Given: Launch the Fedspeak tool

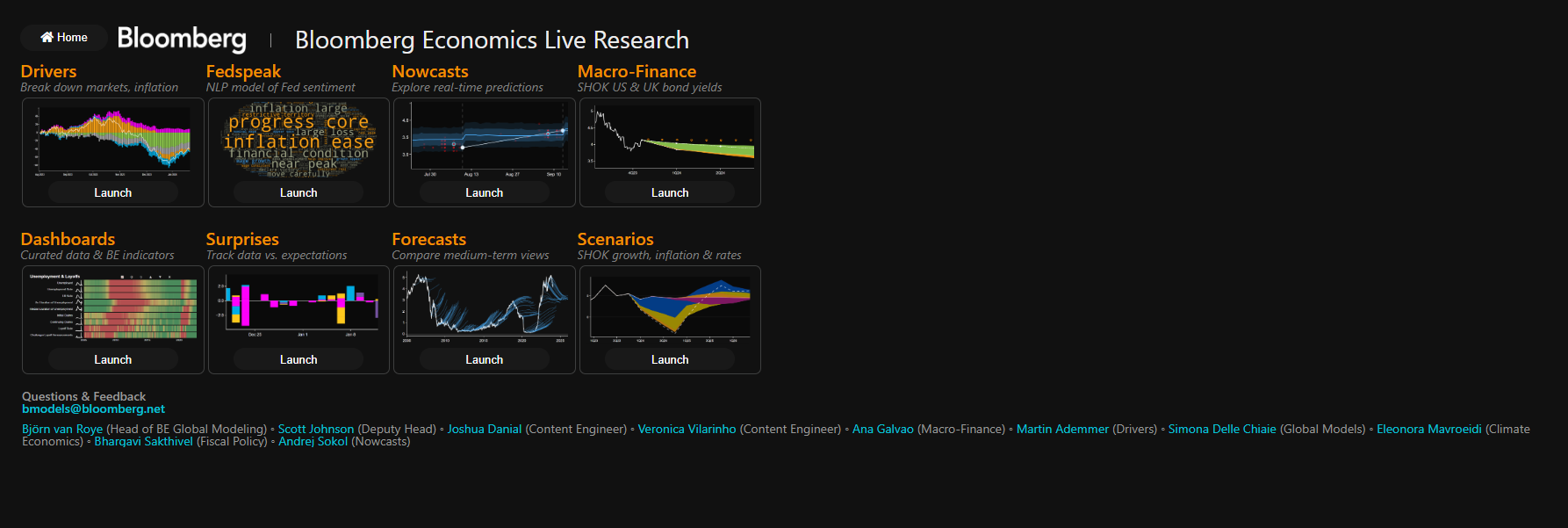Looking at the screenshot, I should coord(298,192).
